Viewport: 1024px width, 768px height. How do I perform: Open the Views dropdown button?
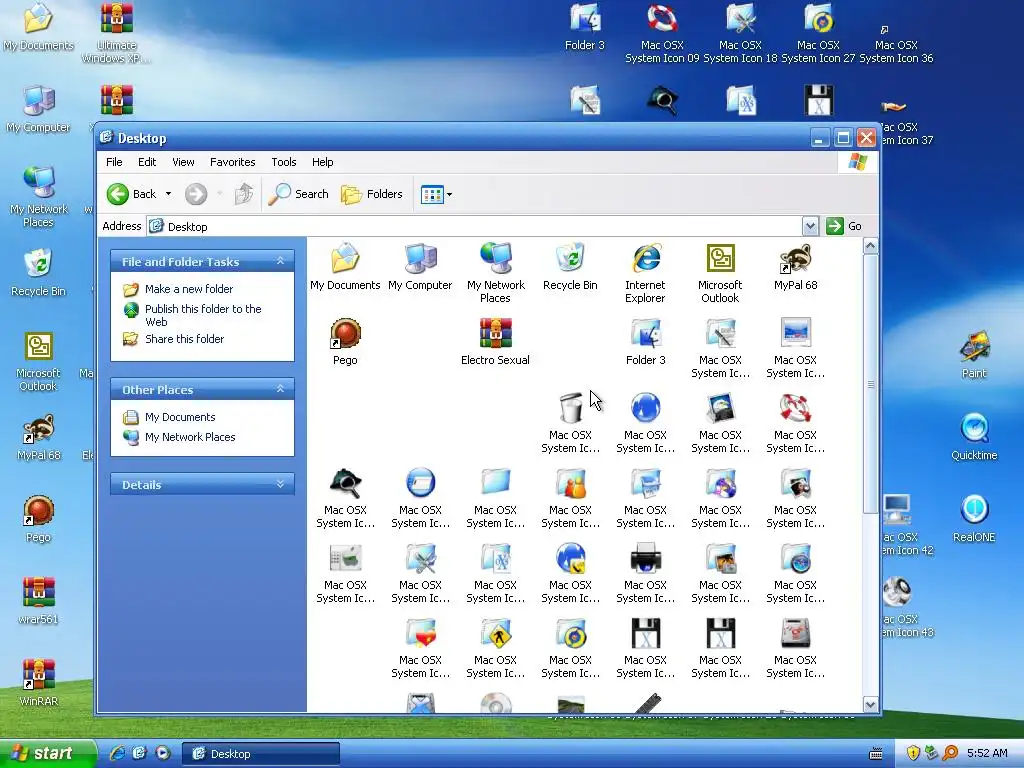pos(436,194)
